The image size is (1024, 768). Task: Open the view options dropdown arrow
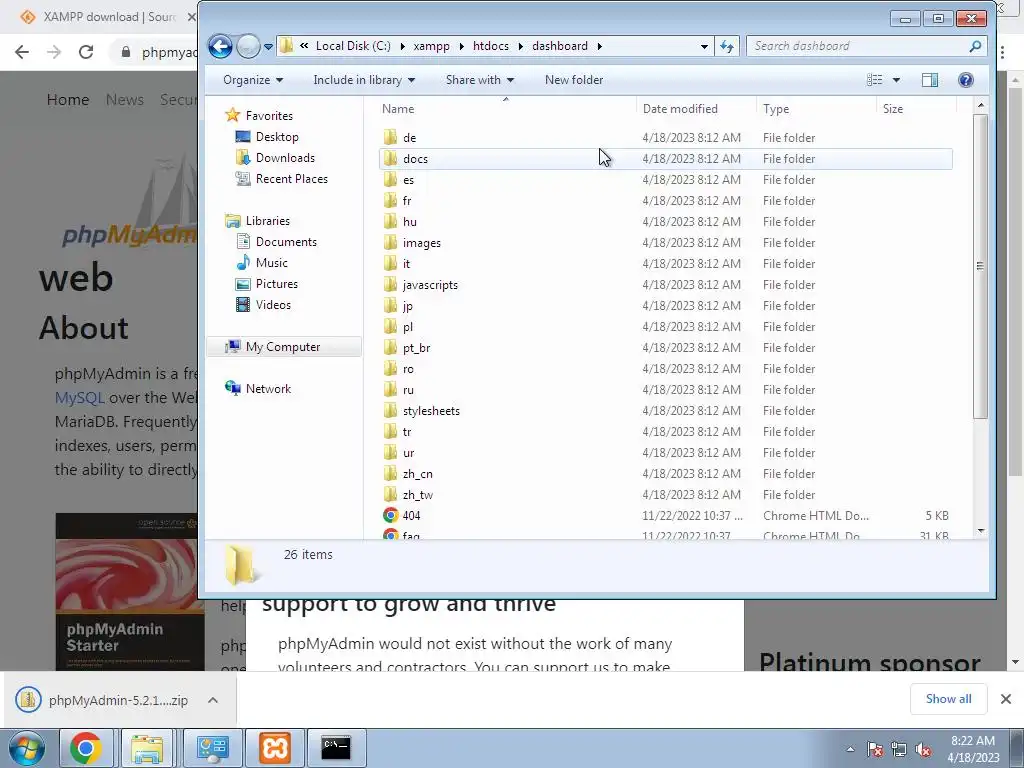896,80
